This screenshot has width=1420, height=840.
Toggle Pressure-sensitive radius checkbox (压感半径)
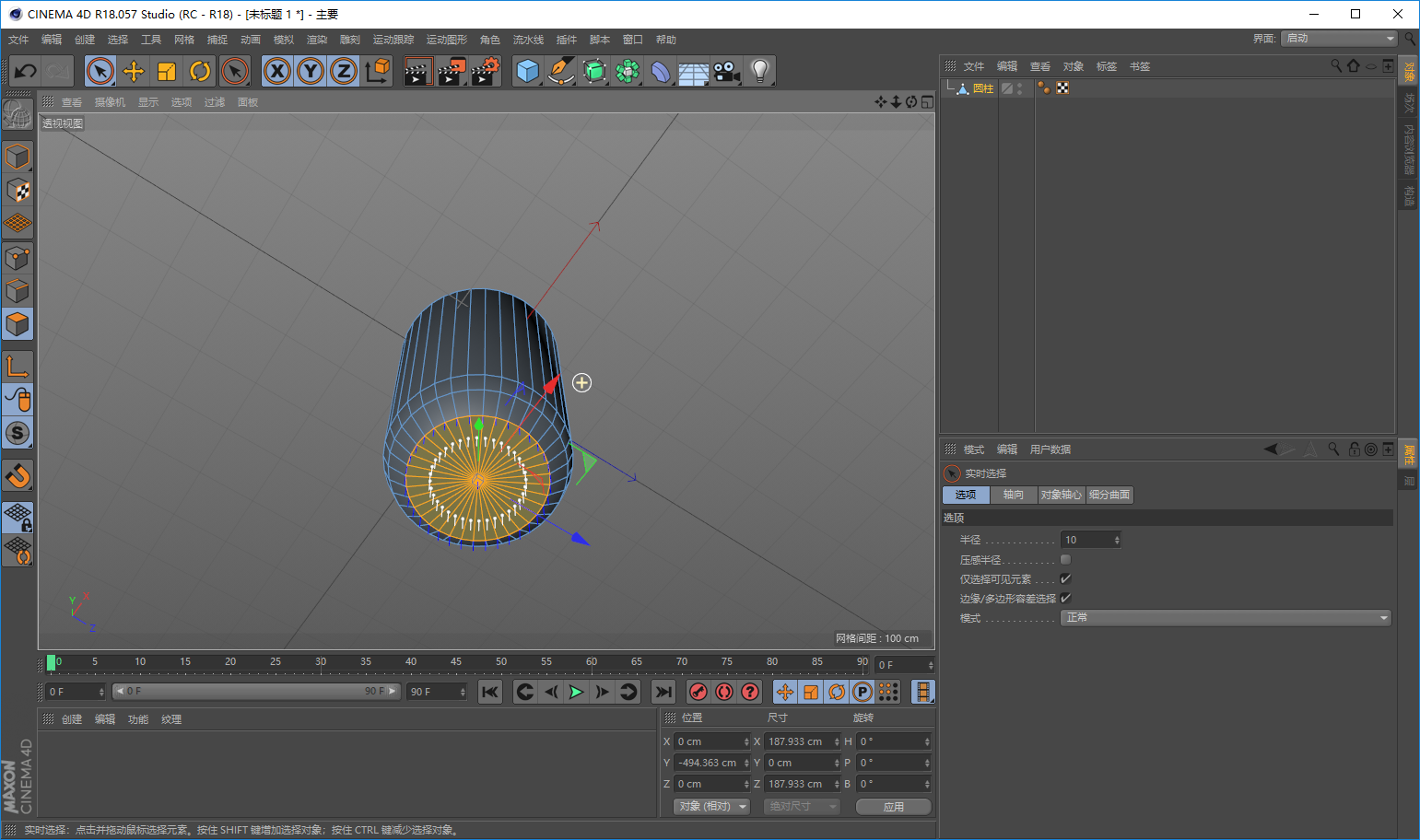click(1065, 559)
